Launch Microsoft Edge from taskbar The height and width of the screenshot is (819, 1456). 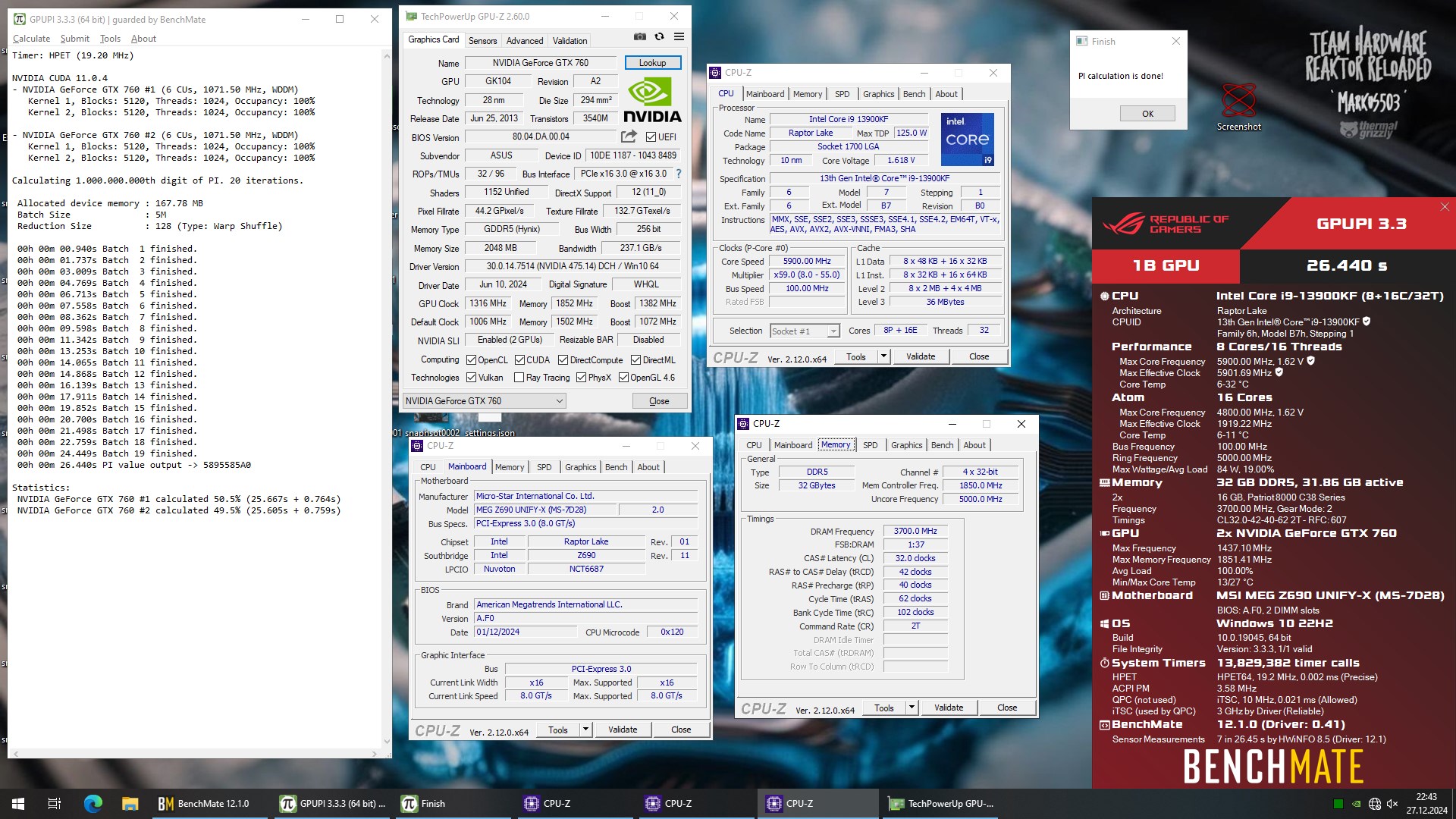[x=93, y=804]
